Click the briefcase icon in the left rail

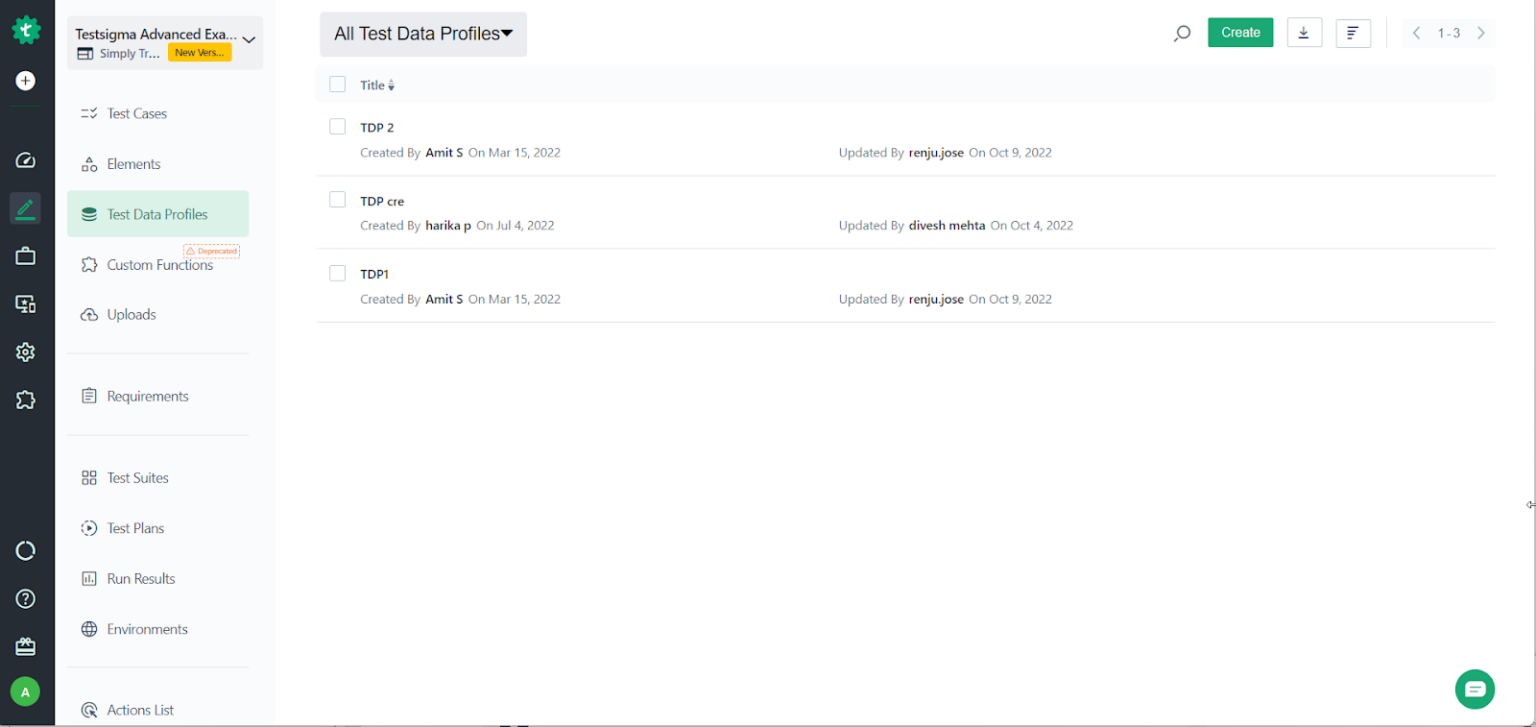tap(24, 256)
